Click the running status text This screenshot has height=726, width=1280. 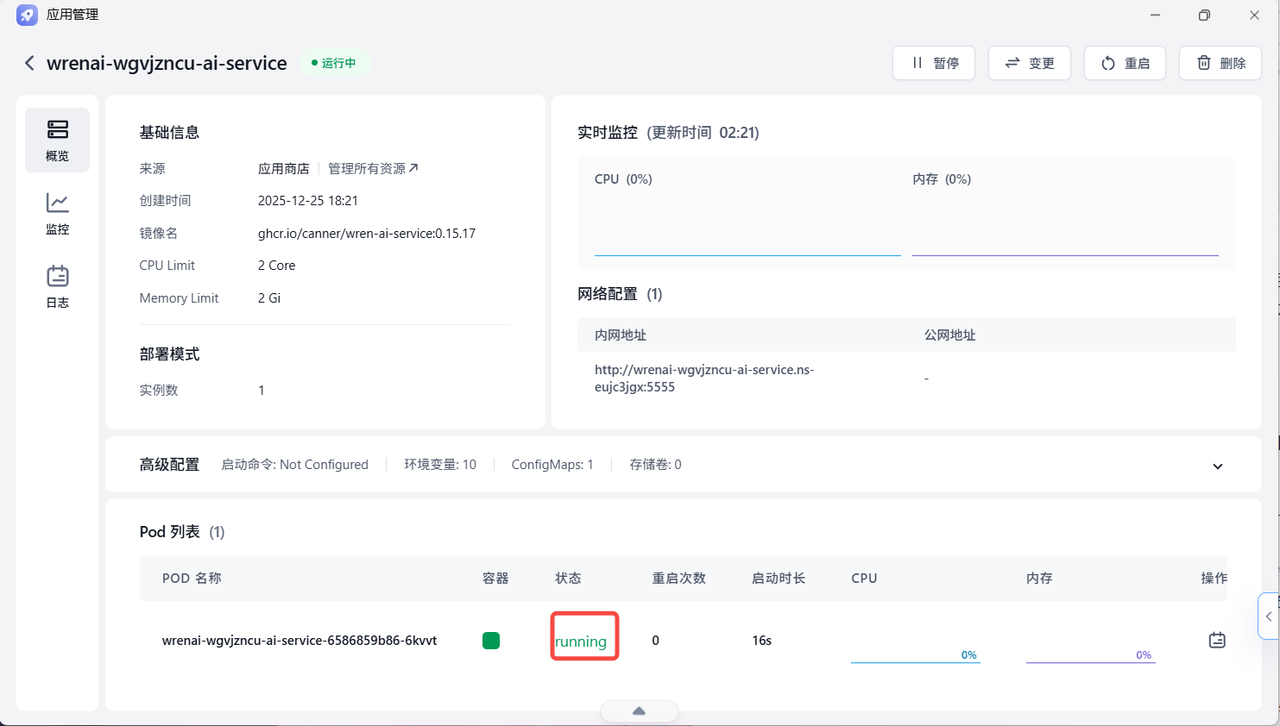tap(581, 641)
